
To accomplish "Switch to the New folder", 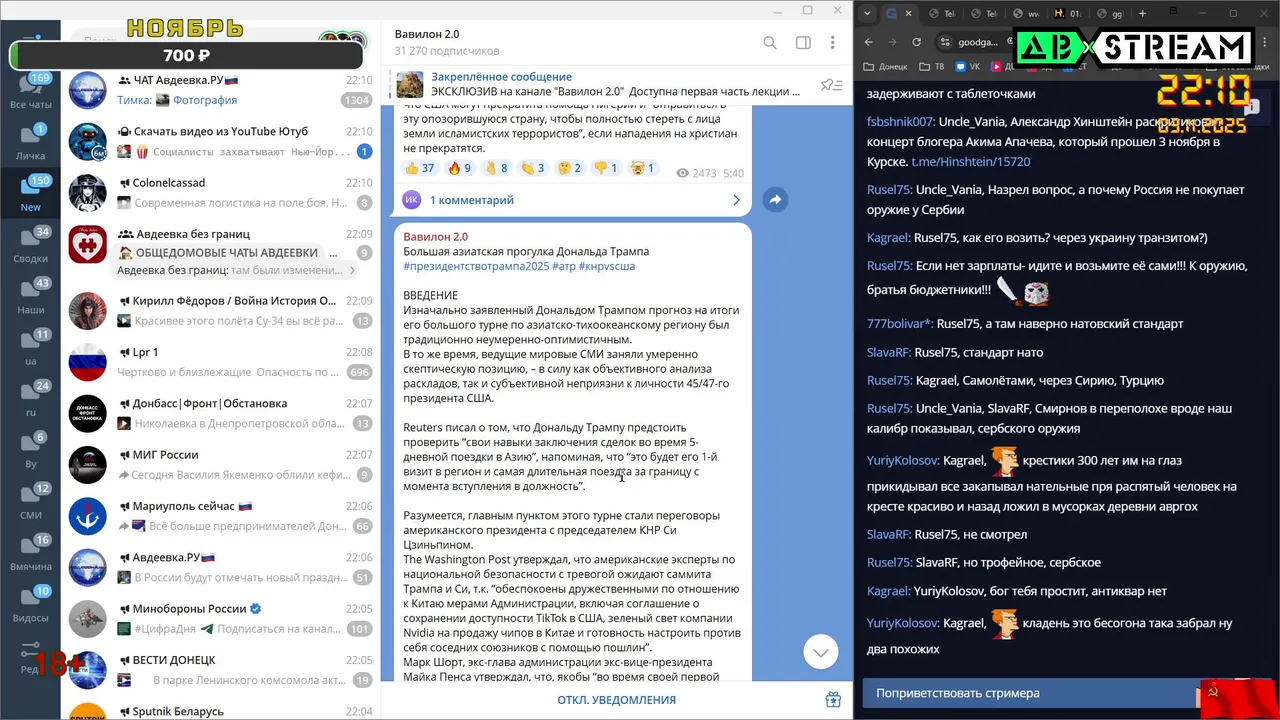I will point(30,192).
